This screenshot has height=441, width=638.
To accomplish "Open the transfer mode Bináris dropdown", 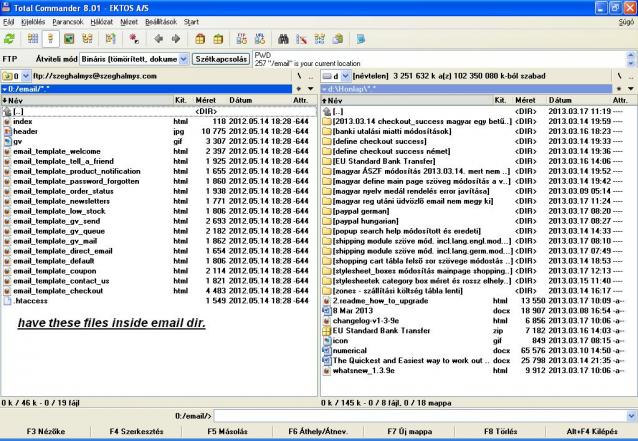I will (x=184, y=59).
